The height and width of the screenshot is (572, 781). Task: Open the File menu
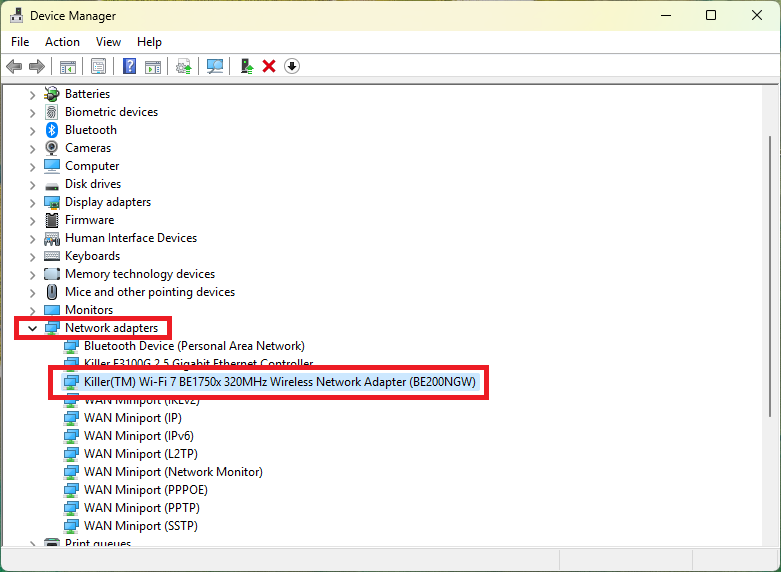(x=20, y=42)
